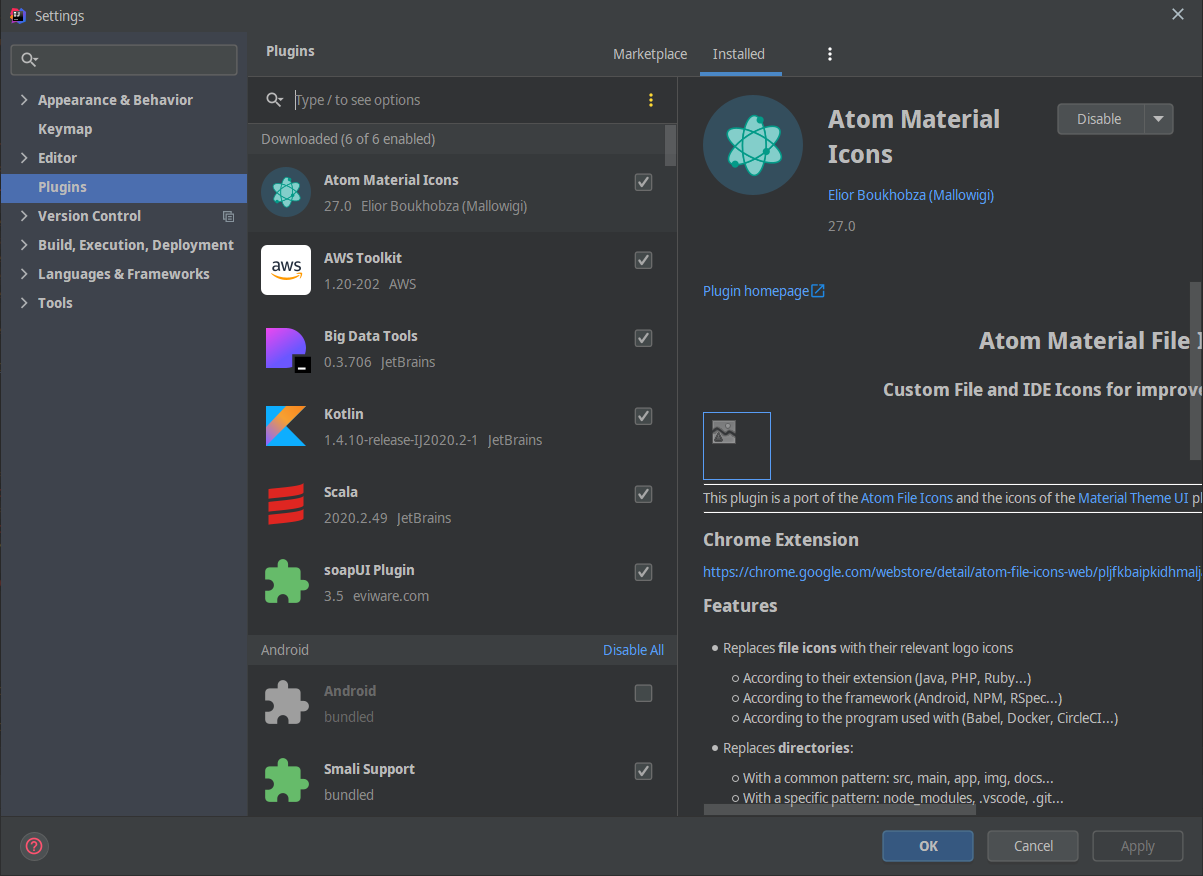Click the large Atom Material Icons logo in details

(753, 145)
